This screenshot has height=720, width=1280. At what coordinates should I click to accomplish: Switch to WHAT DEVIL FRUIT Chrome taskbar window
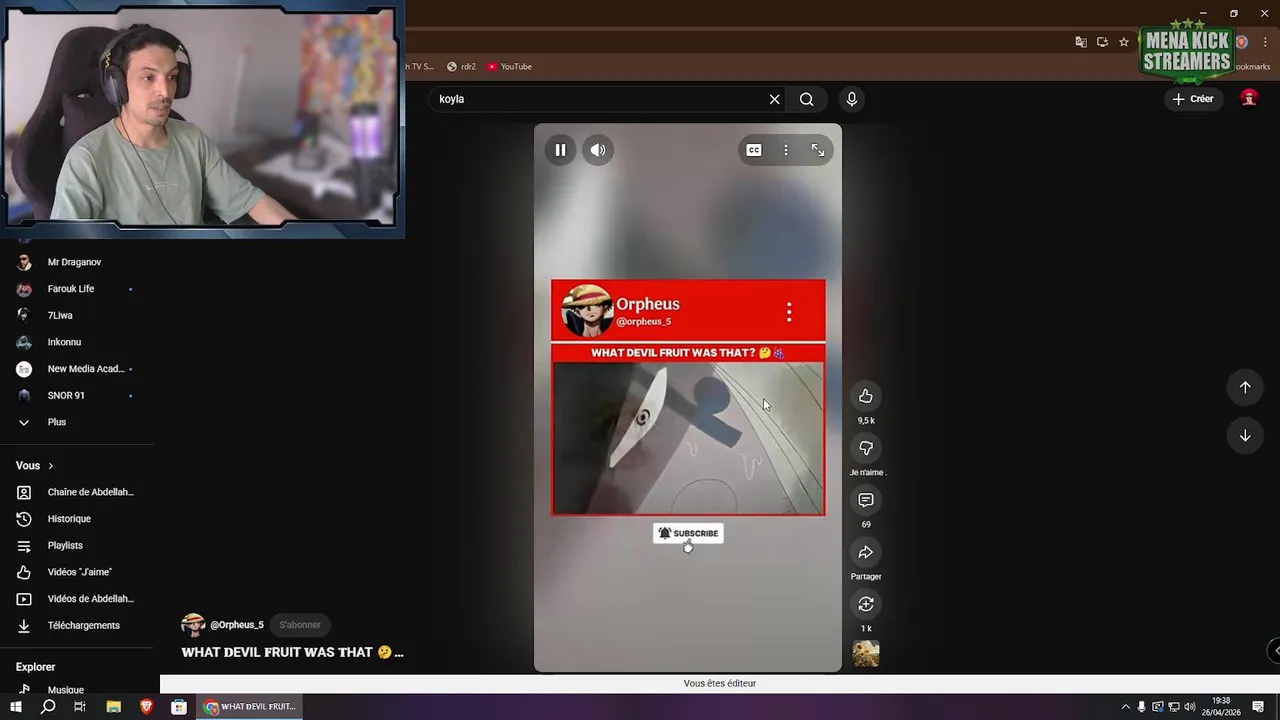(249, 707)
